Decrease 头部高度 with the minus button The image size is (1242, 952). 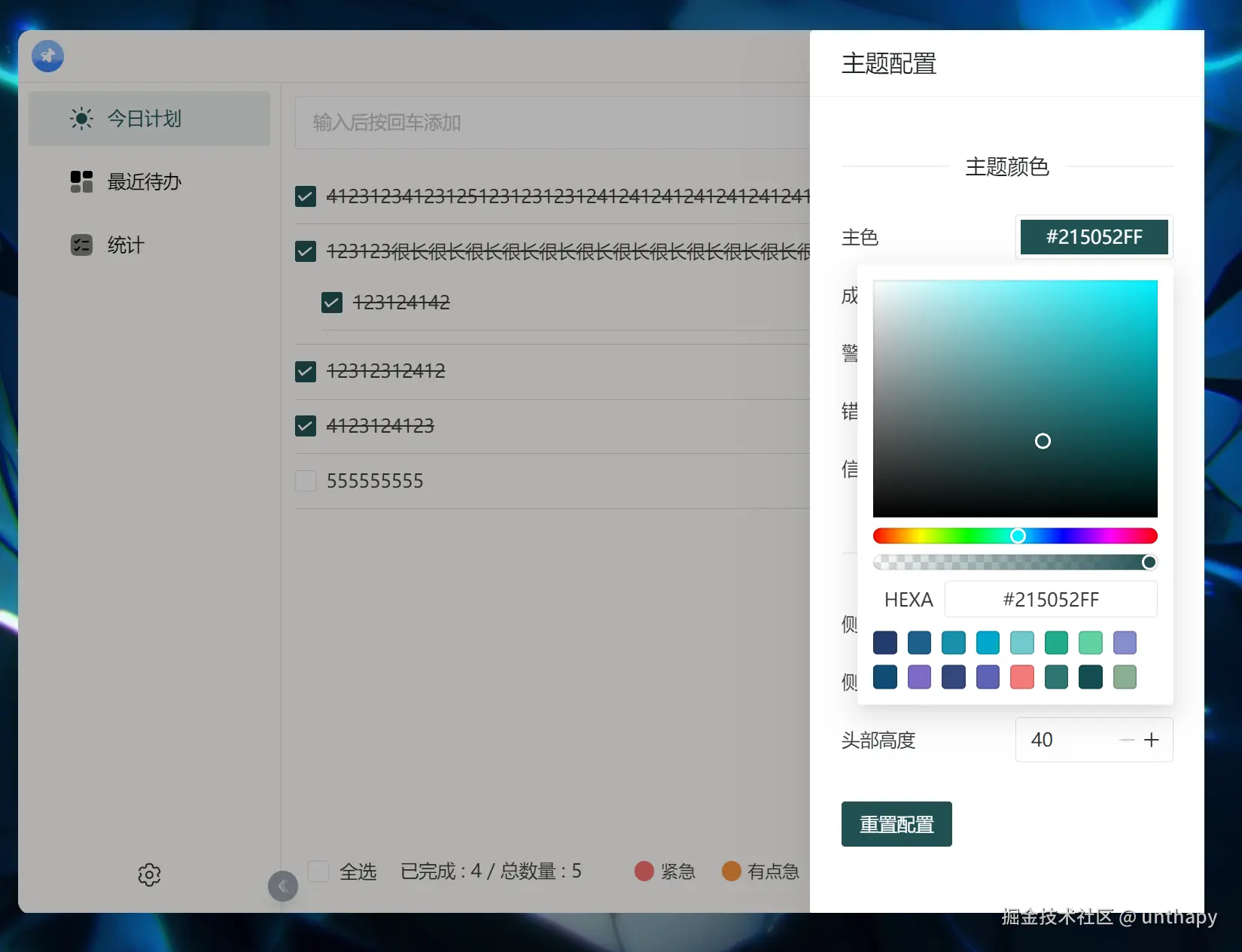click(1127, 740)
